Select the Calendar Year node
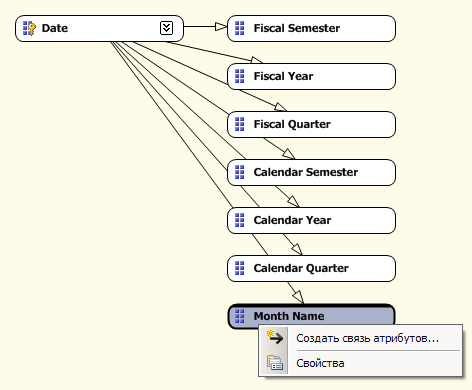Screen dimensions: 472x390 pos(311,220)
